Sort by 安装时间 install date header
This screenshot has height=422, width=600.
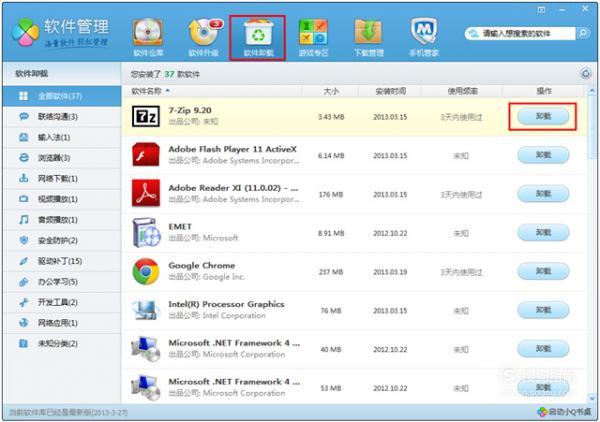390,91
